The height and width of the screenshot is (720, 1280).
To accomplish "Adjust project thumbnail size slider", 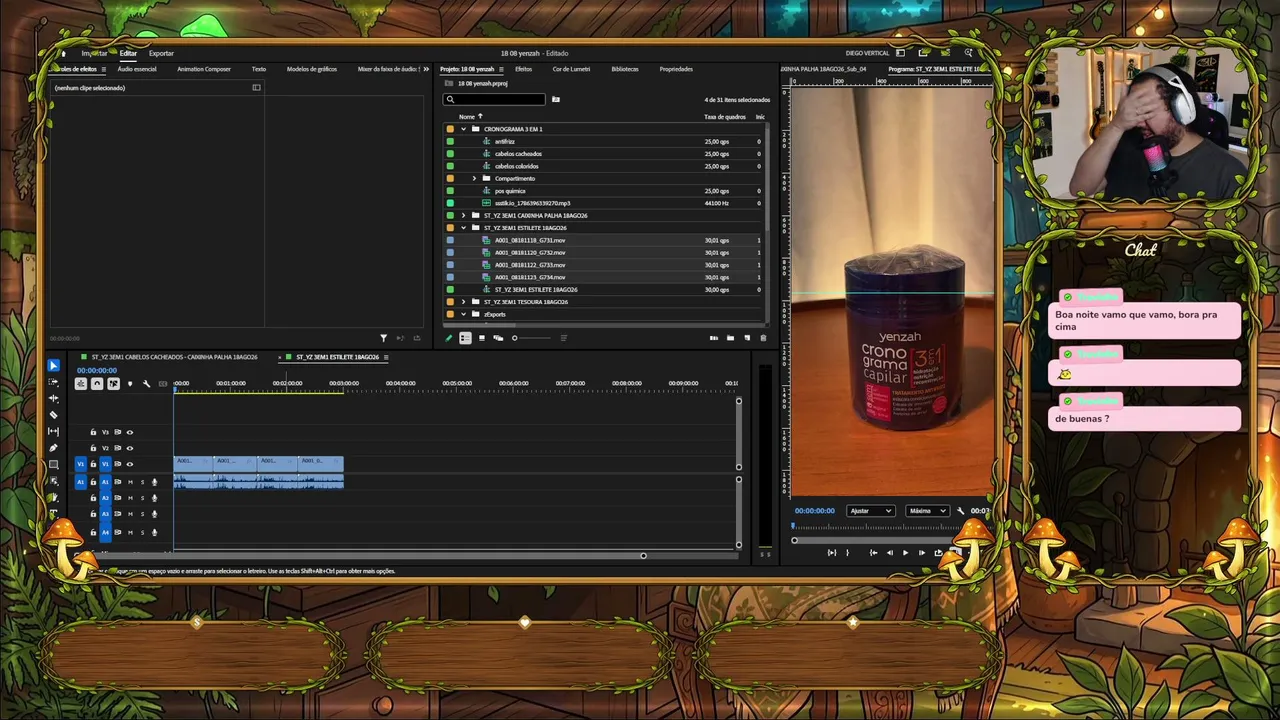I will point(530,338).
